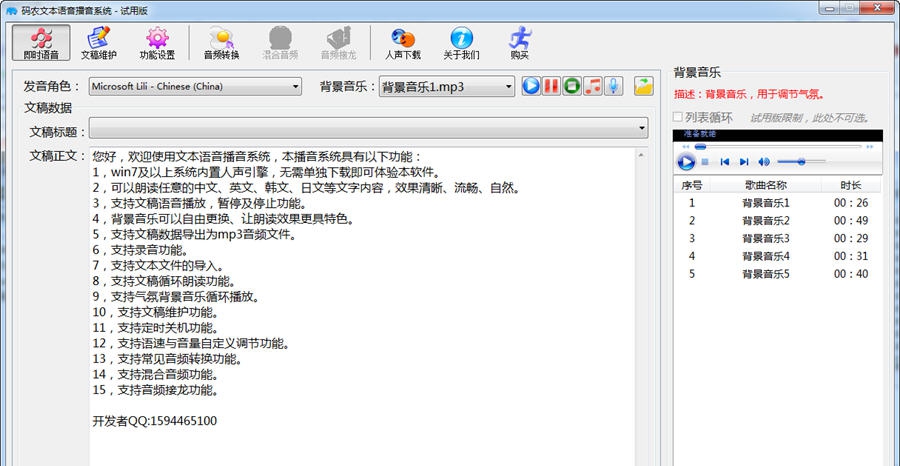Click the line 6，支持录音功能。
Image resolution: width=900 pixels, height=466 pixels.
(140, 250)
